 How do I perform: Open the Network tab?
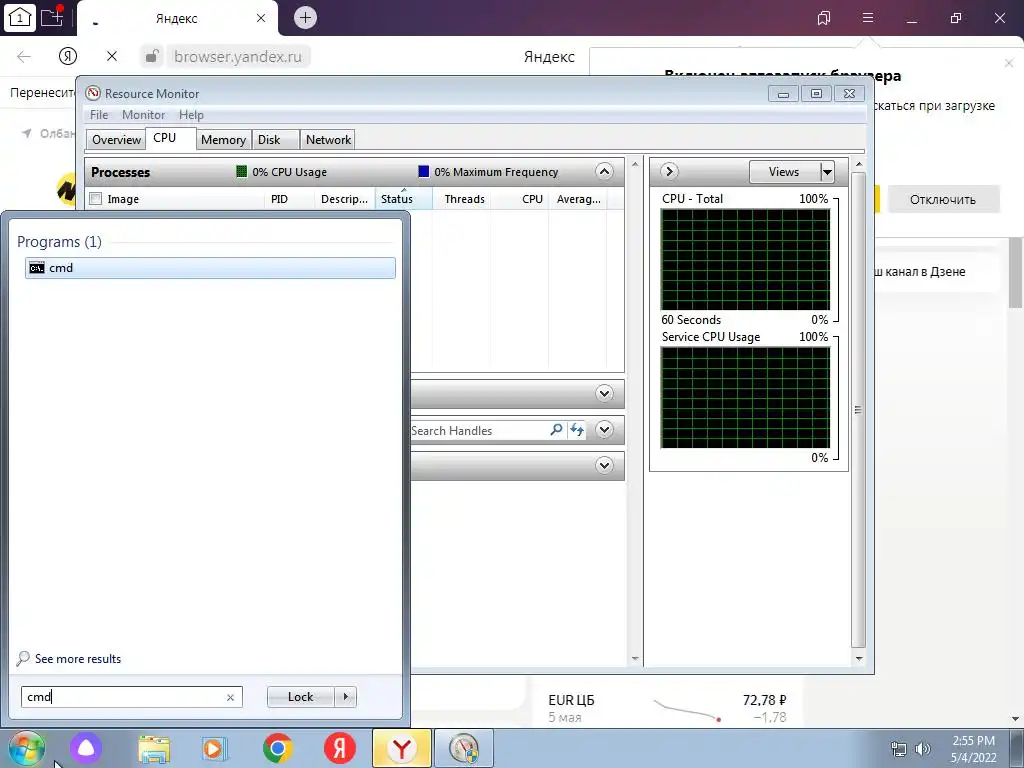click(x=328, y=140)
